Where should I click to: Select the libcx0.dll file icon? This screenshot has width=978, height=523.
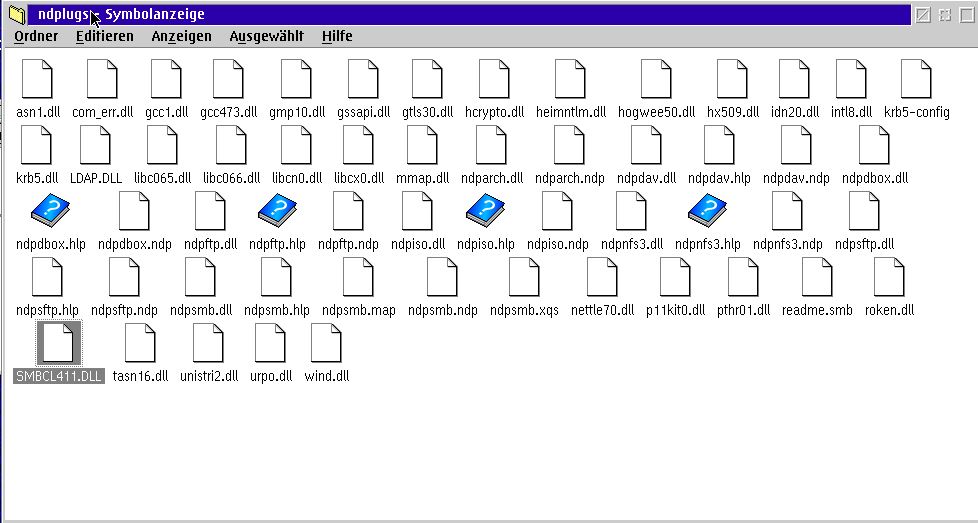359,145
